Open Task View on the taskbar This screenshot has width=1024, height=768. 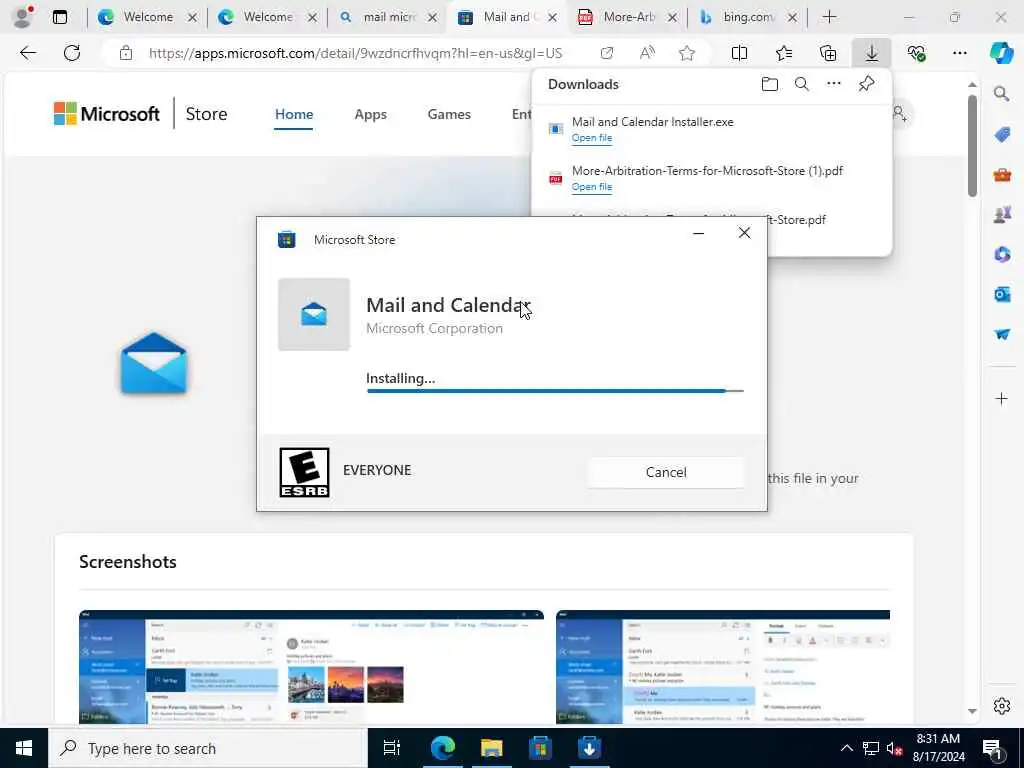[x=391, y=748]
